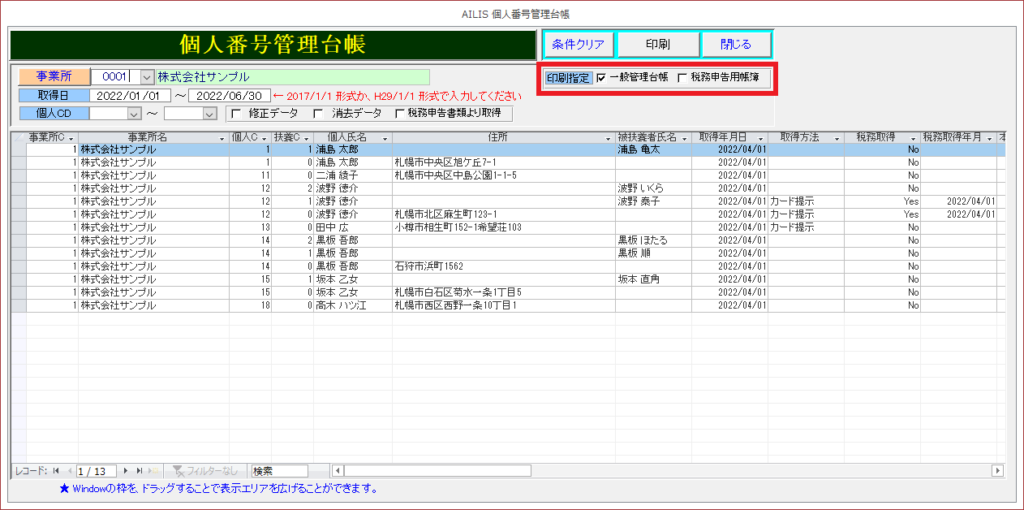
Task: Open 個人氏名 column header filter
Action: tap(384, 137)
